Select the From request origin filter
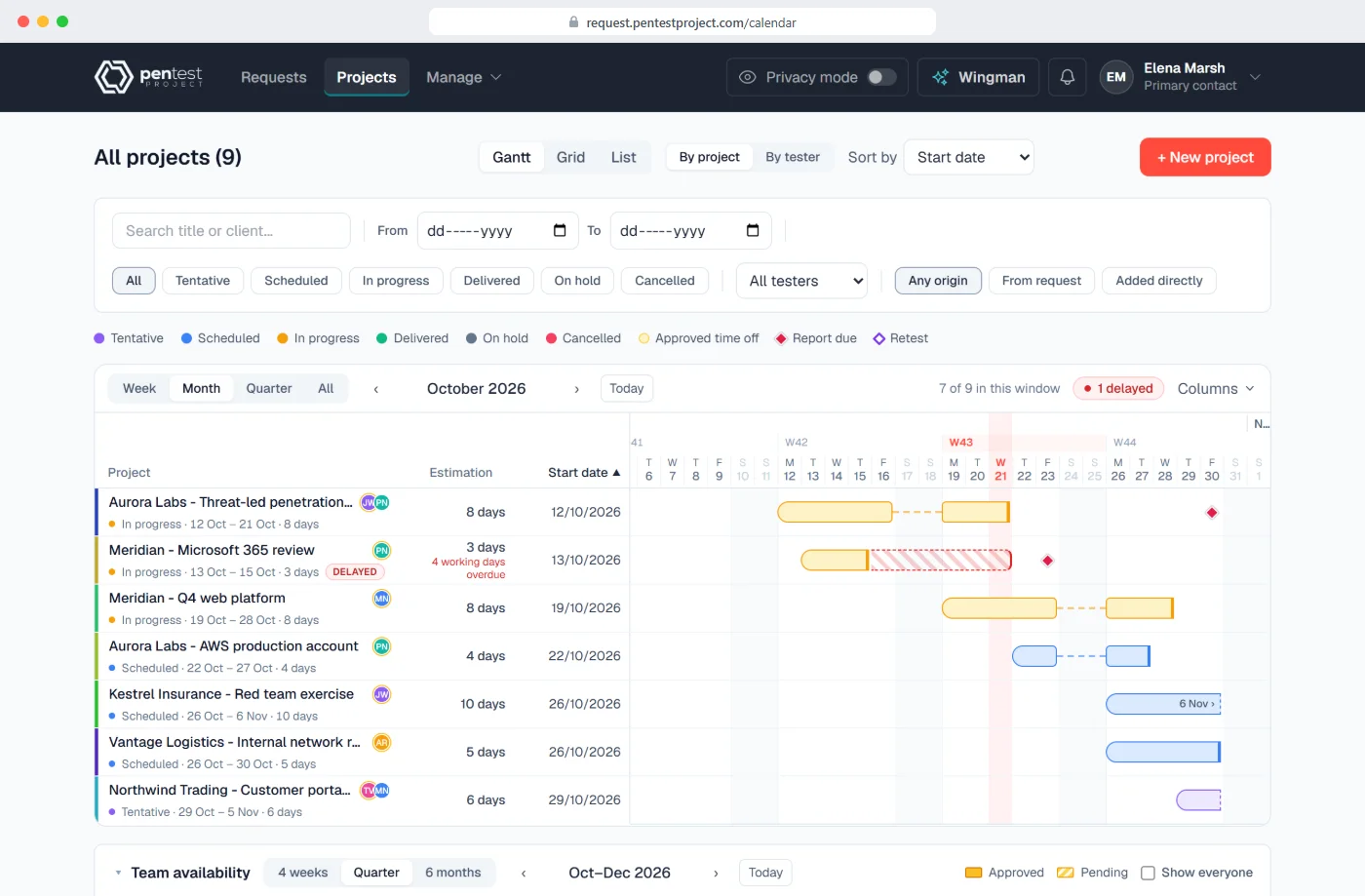 tap(1041, 281)
